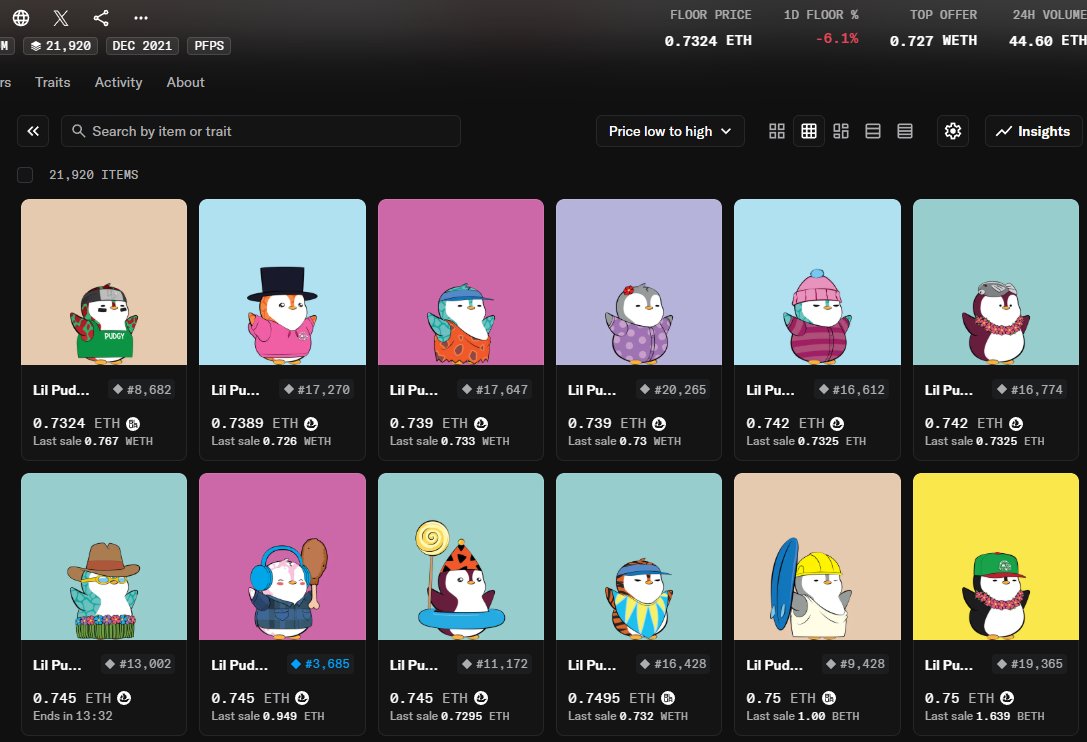This screenshot has height=742, width=1087.
Task: Open the penguin holding lollipop thumbnail
Action: pyautogui.click(x=461, y=557)
